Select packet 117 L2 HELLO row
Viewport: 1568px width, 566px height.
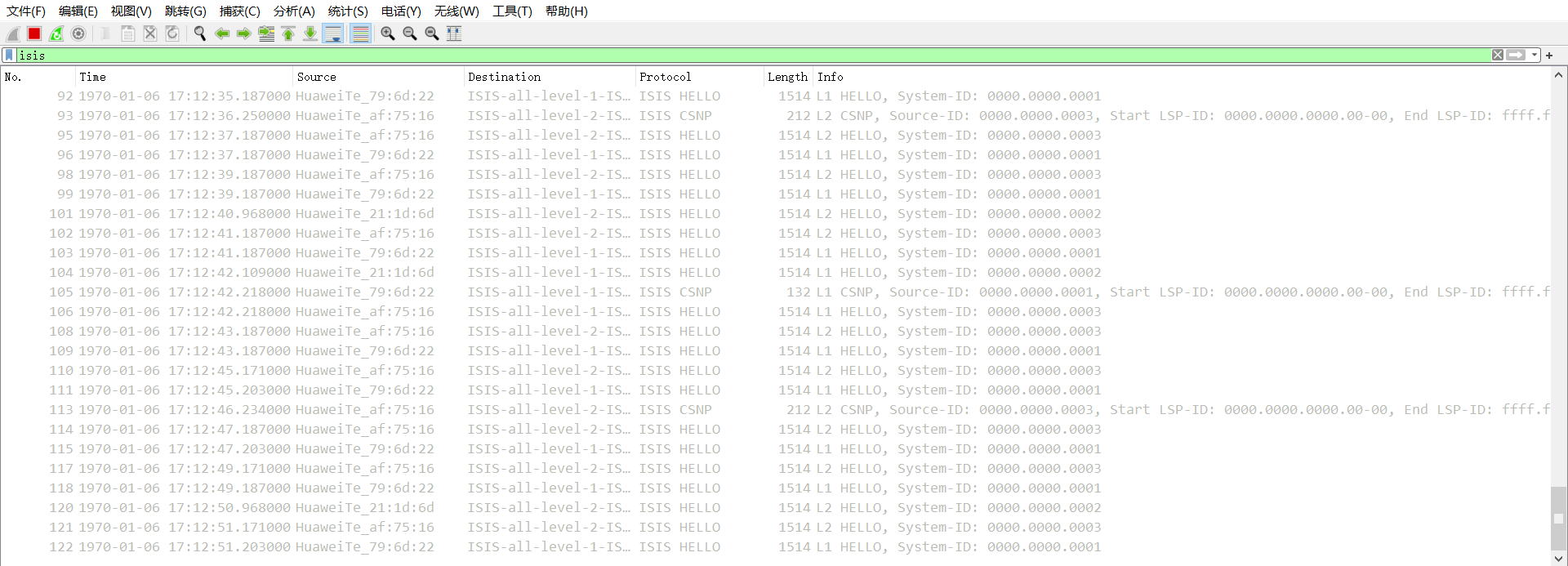click(x=776, y=469)
